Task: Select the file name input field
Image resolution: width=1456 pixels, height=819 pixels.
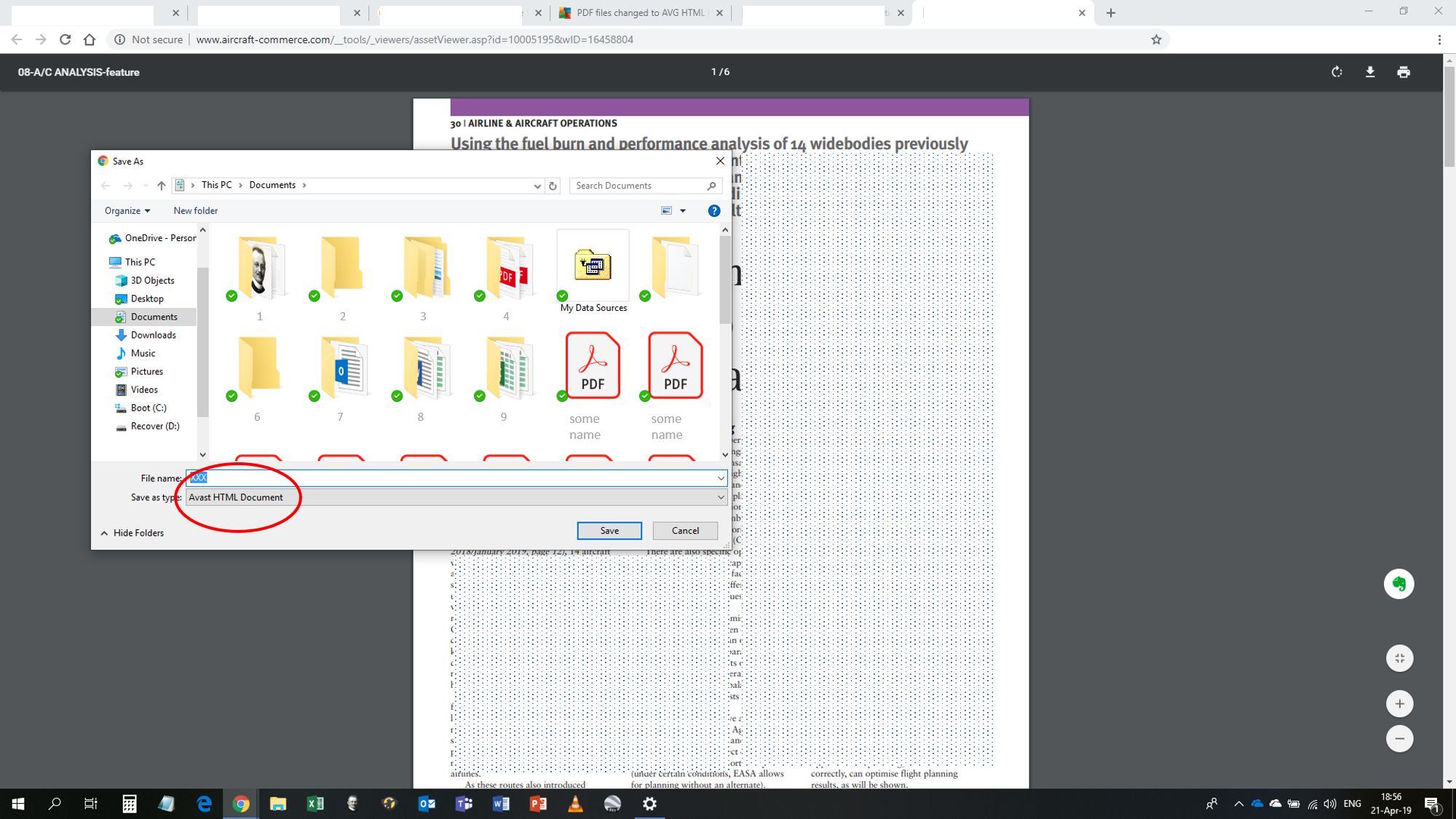Action: pos(437,478)
